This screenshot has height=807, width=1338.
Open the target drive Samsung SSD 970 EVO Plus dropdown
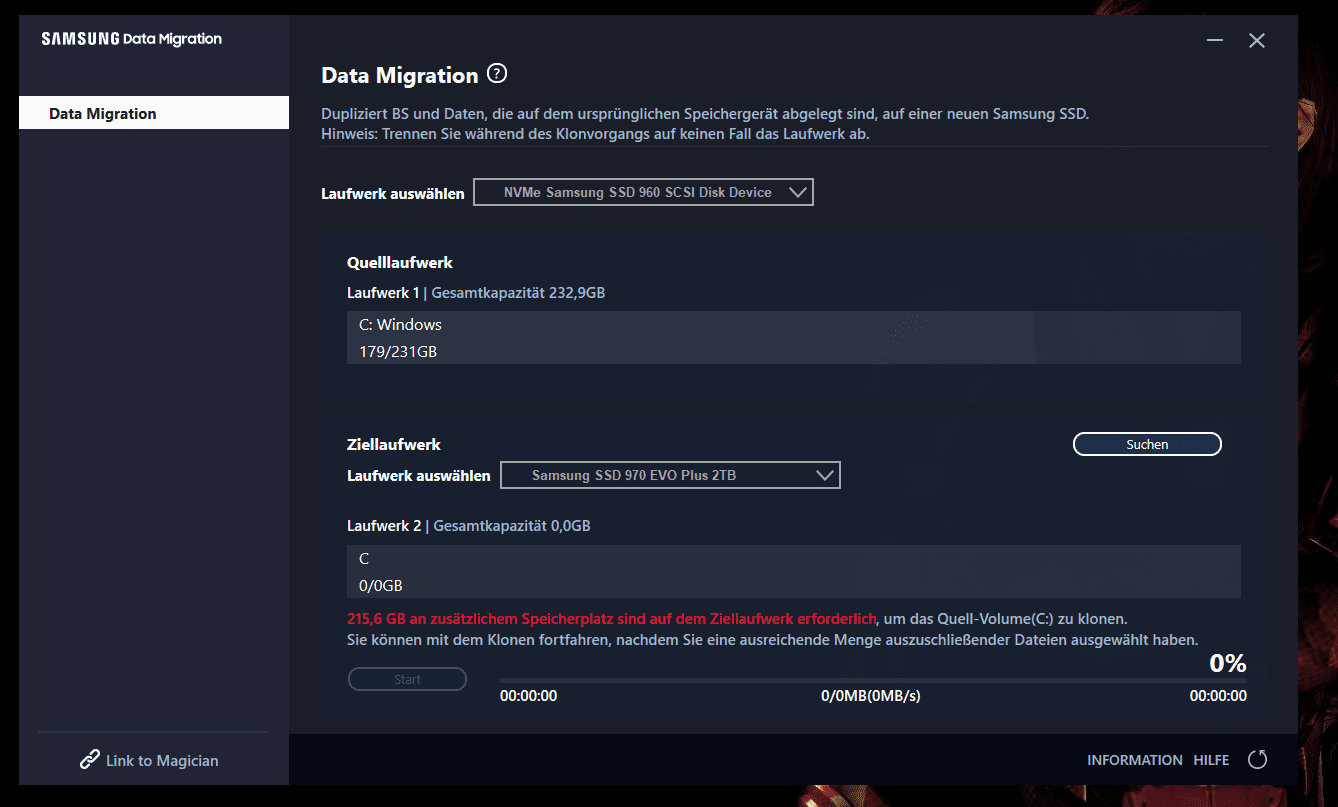tap(670, 475)
